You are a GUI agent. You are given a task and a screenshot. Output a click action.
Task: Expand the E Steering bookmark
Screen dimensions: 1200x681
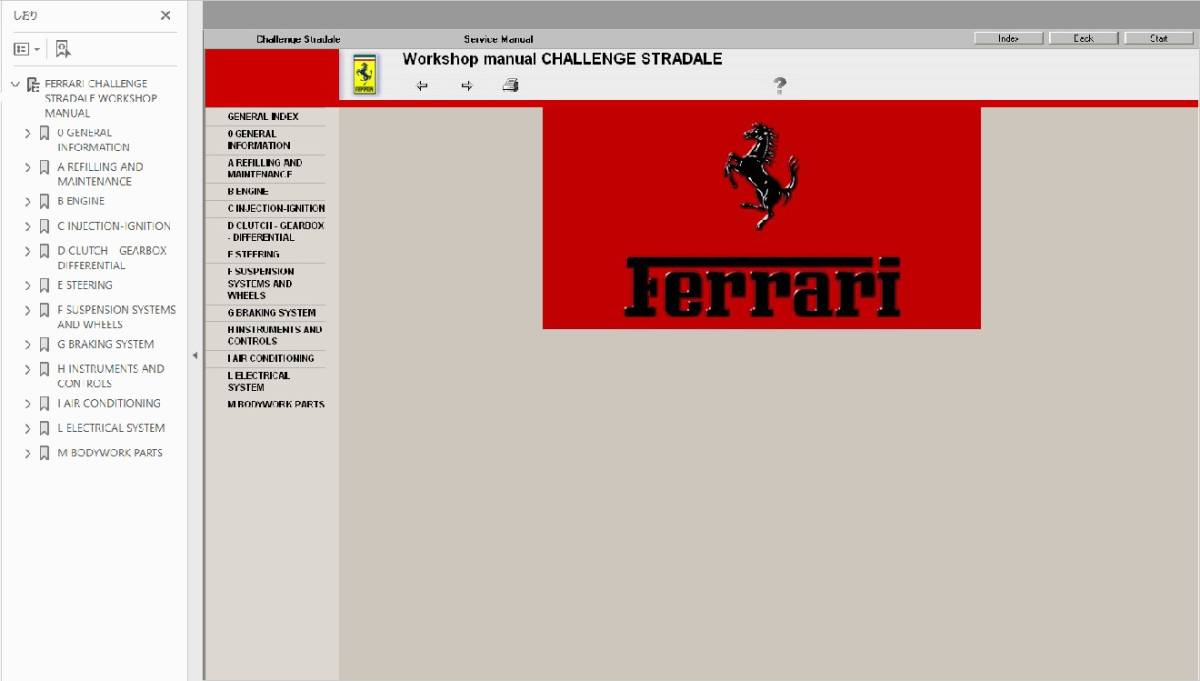[x=28, y=285]
